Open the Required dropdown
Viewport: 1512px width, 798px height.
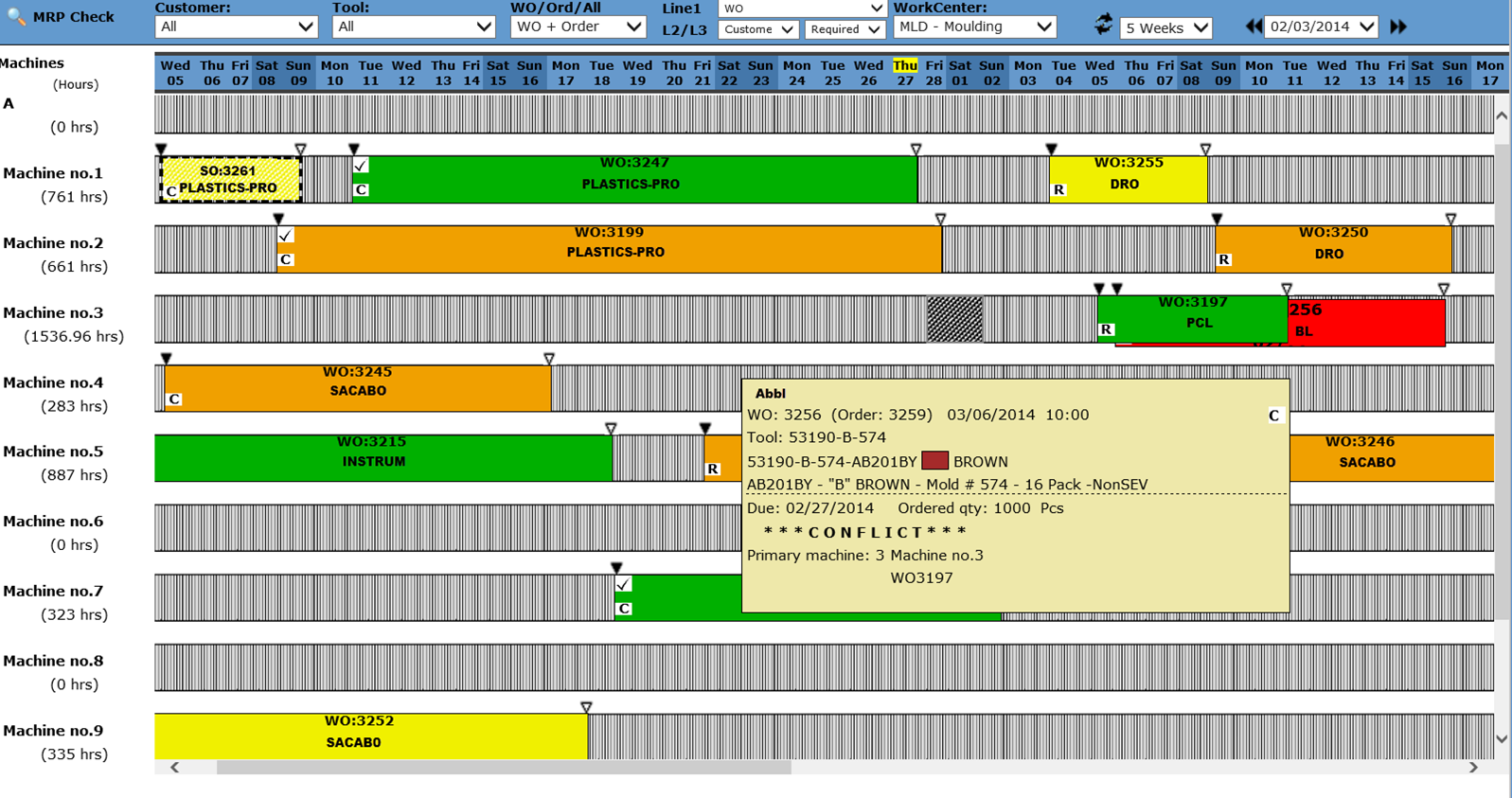pyautogui.click(x=845, y=29)
